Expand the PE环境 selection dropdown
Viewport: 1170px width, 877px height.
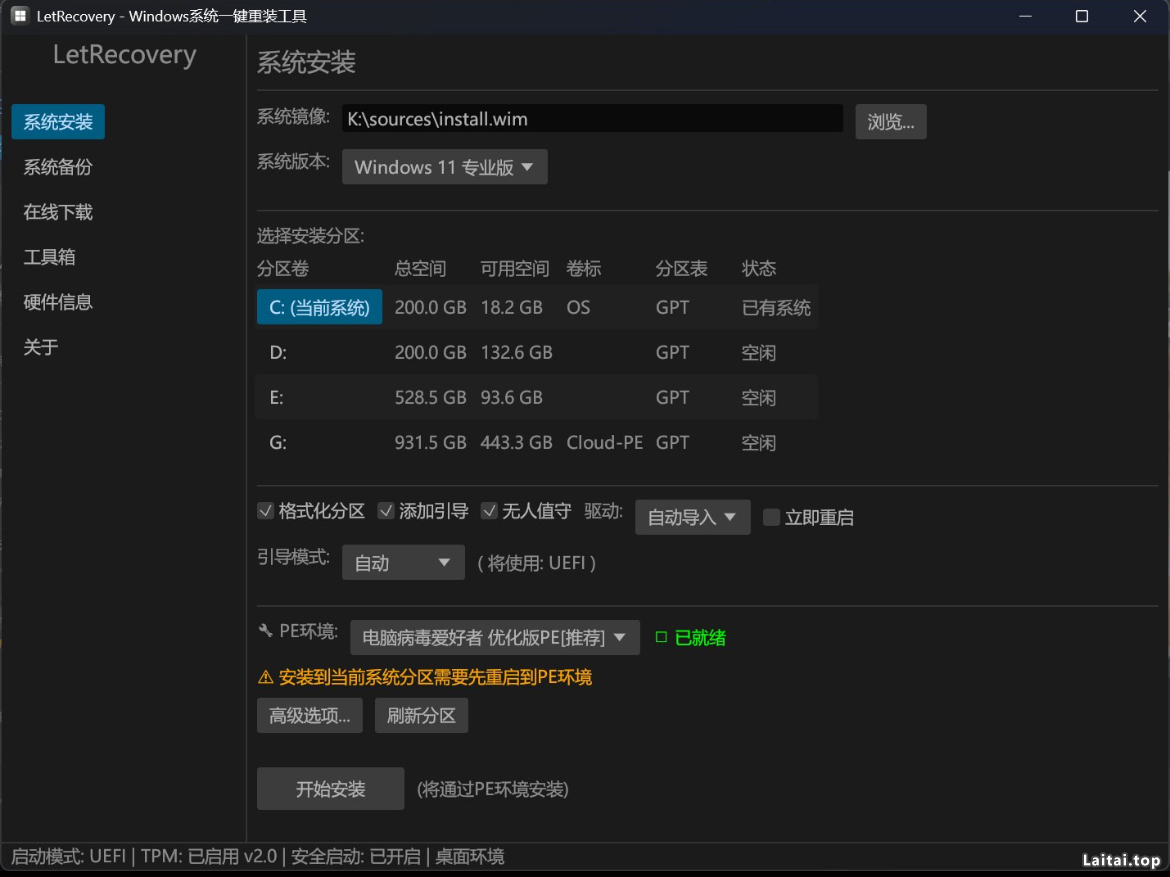tap(494, 637)
